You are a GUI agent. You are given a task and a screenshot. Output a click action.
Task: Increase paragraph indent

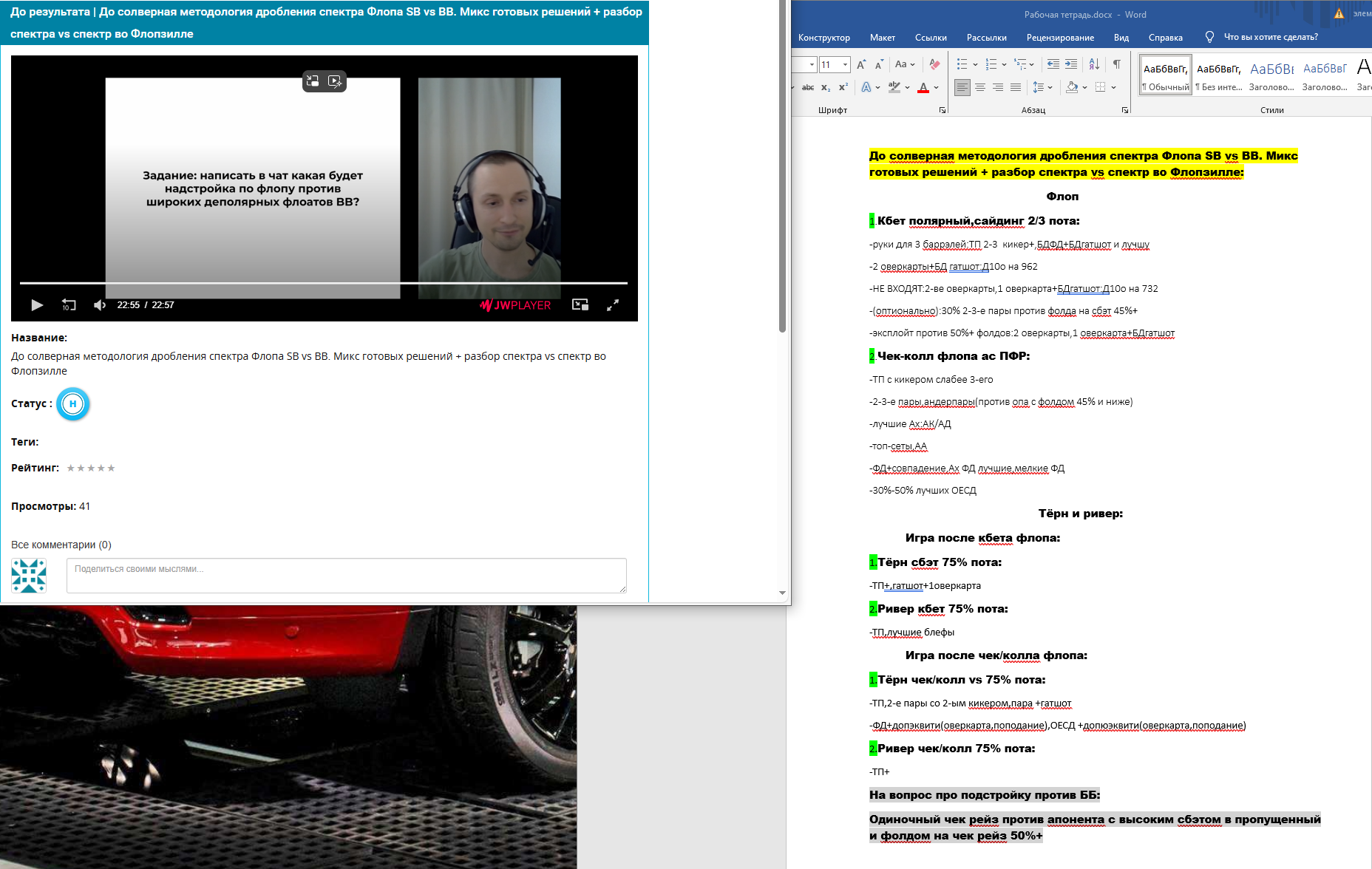[1071, 64]
